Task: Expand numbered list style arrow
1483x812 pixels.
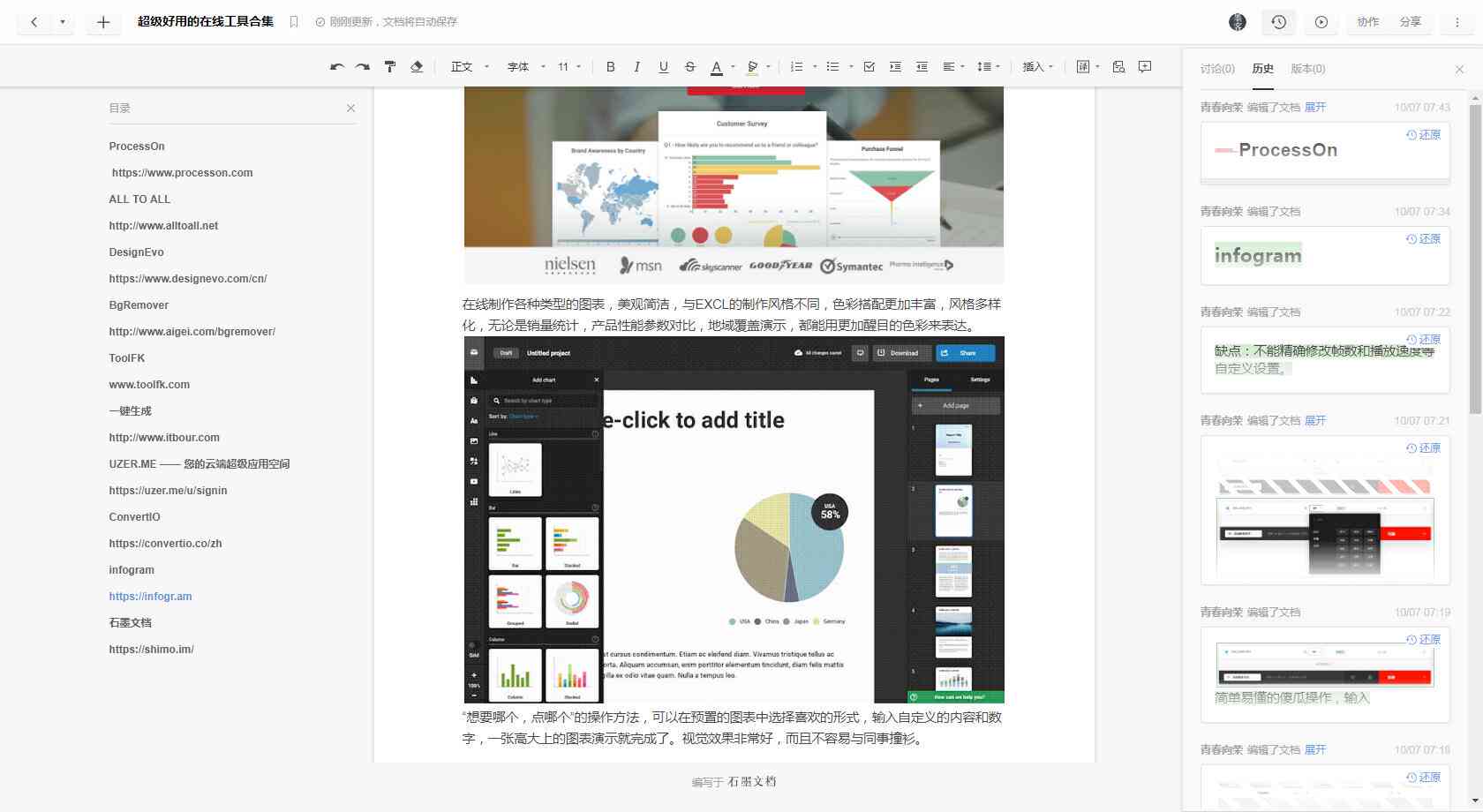Action: point(814,67)
